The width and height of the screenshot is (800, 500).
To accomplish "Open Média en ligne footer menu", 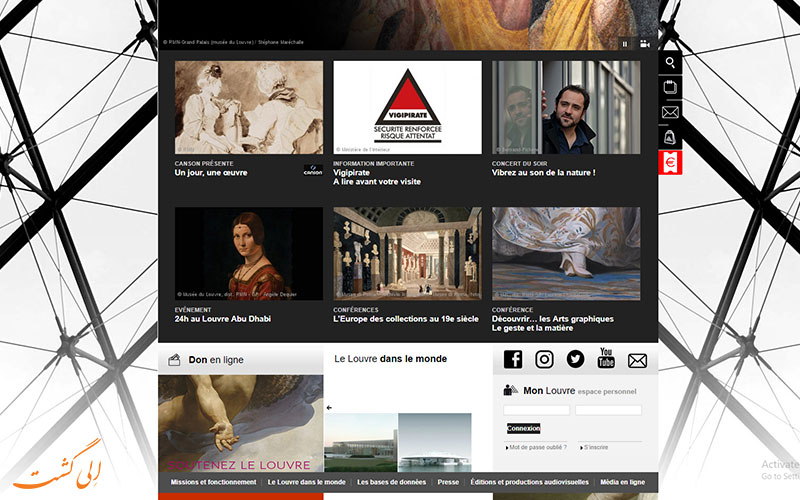I will pyautogui.click(x=622, y=482).
